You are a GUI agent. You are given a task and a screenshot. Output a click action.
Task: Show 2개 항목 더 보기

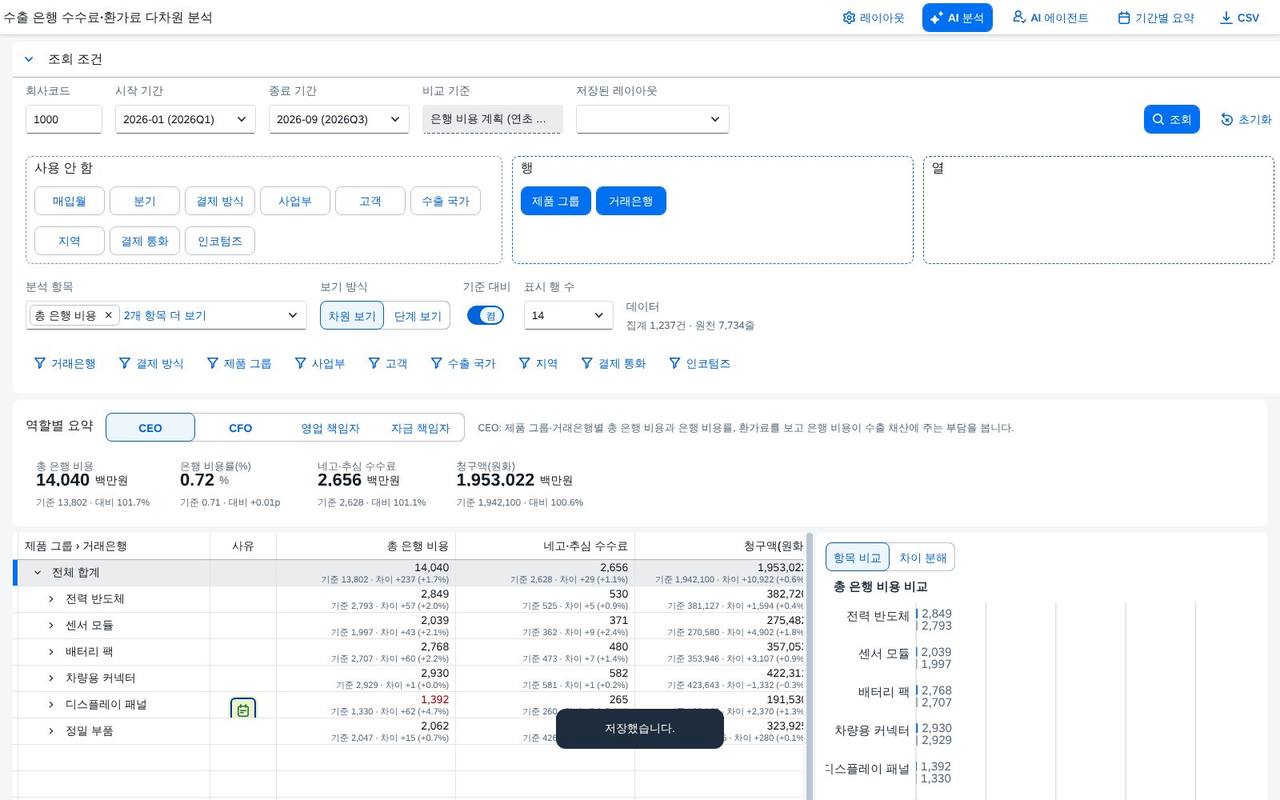165,315
